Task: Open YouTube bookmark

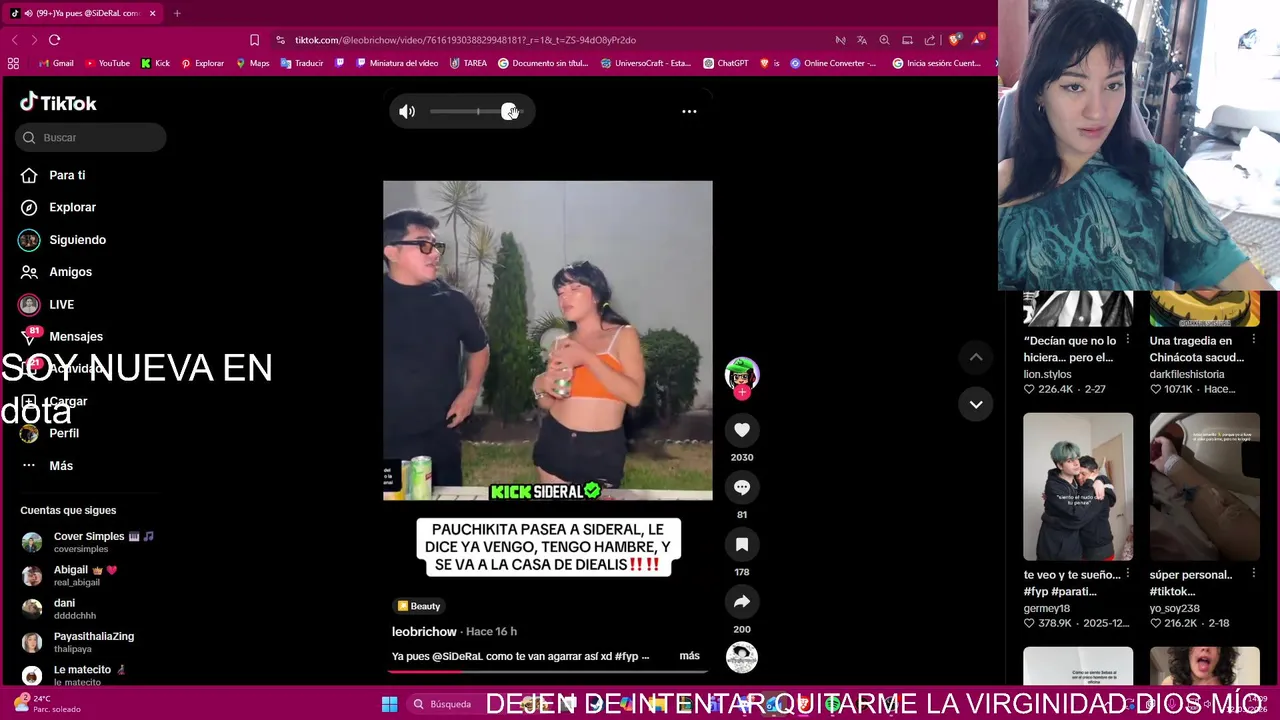Action: [x=107, y=63]
